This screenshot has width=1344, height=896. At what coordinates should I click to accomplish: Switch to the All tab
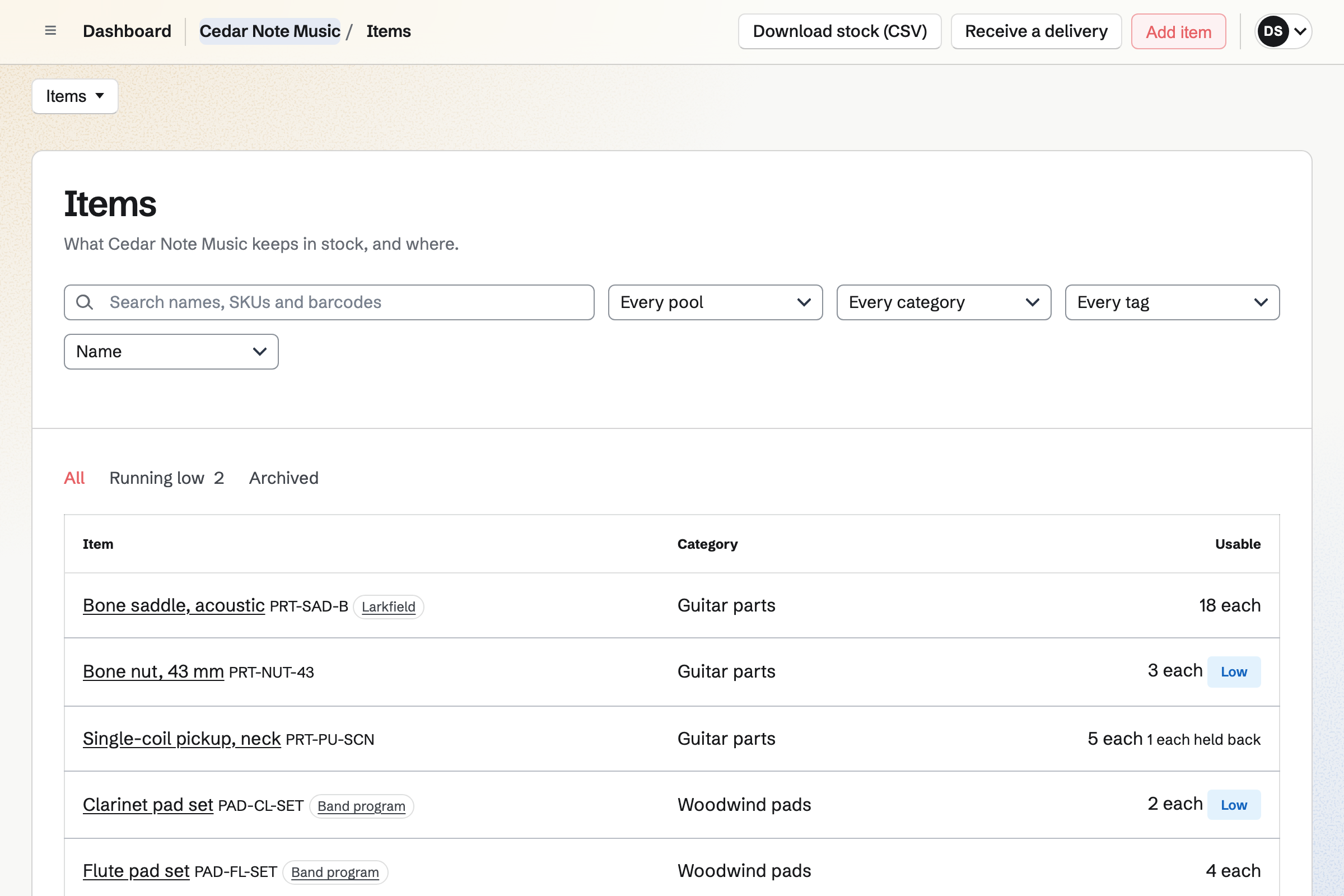click(74, 478)
